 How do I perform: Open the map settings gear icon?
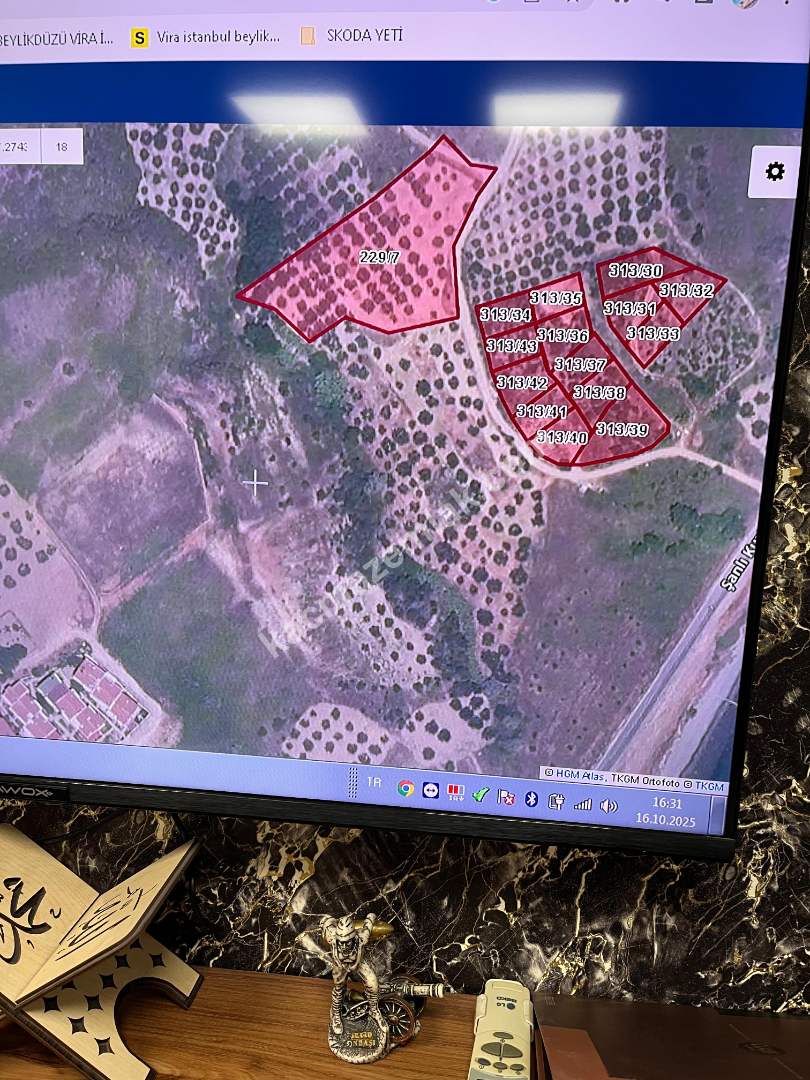pyautogui.click(x=774, y=172)
